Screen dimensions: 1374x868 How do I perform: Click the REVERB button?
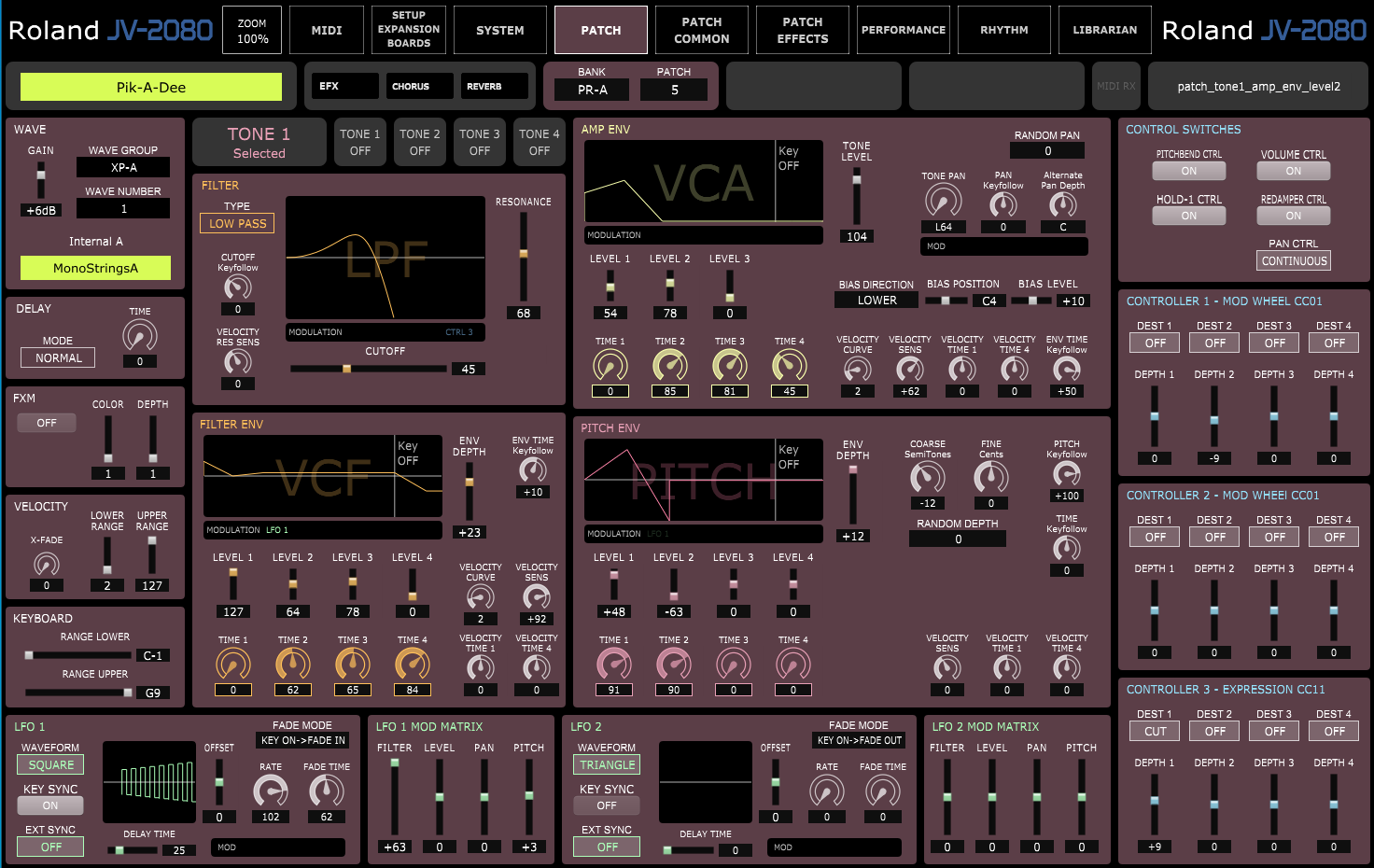tap(495, 86)
